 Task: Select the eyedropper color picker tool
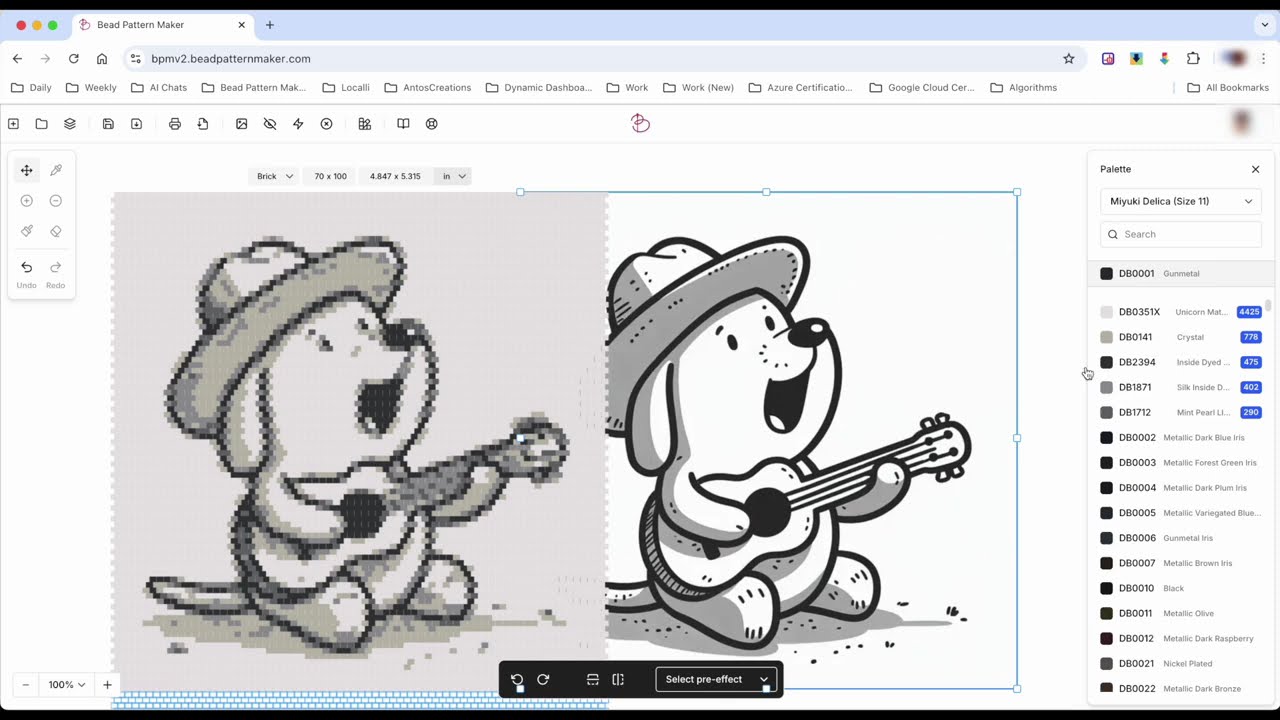click(56, 170)
